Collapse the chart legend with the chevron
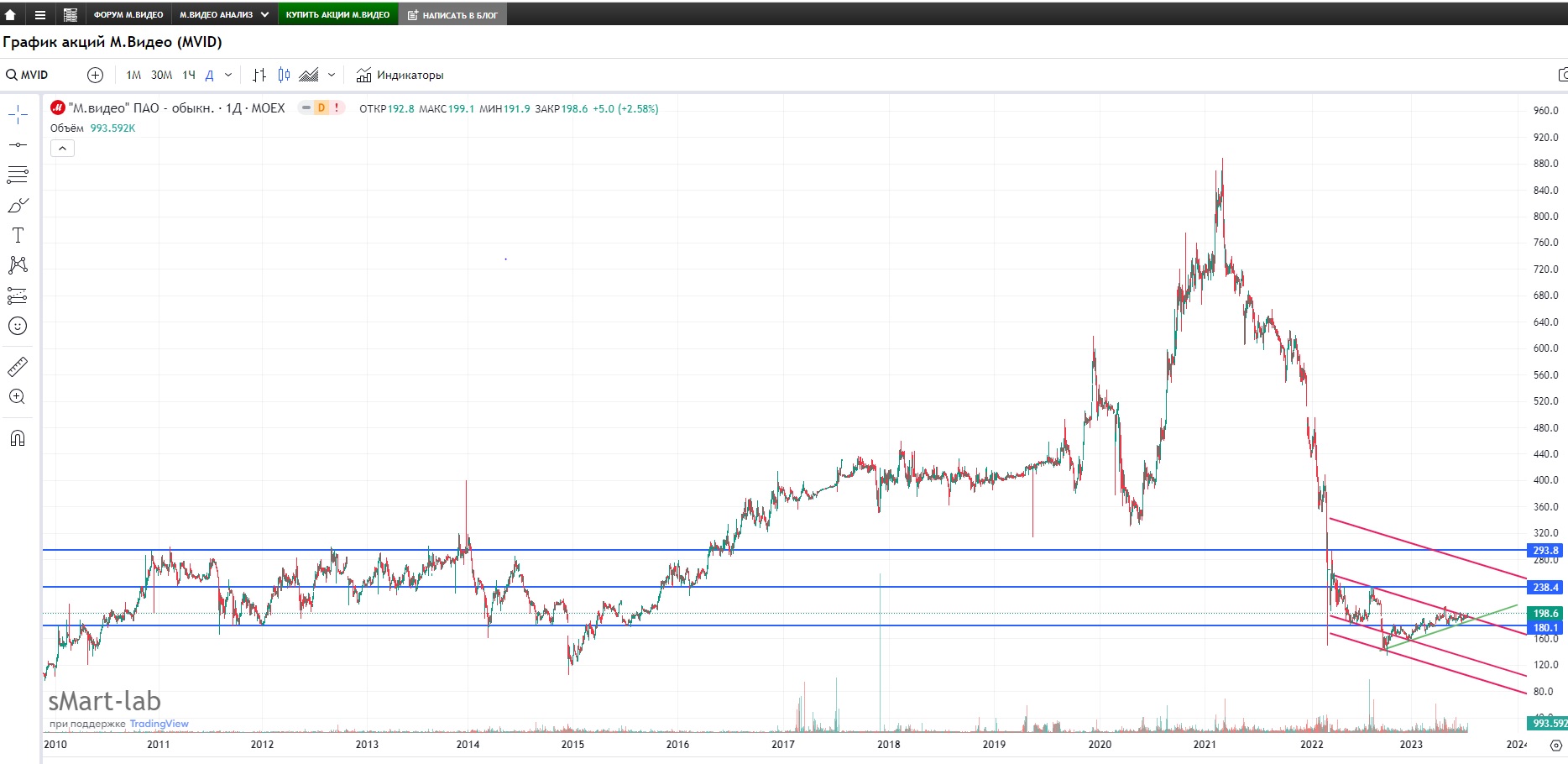Screen dimensions: 1568x764 click(62, 149)
